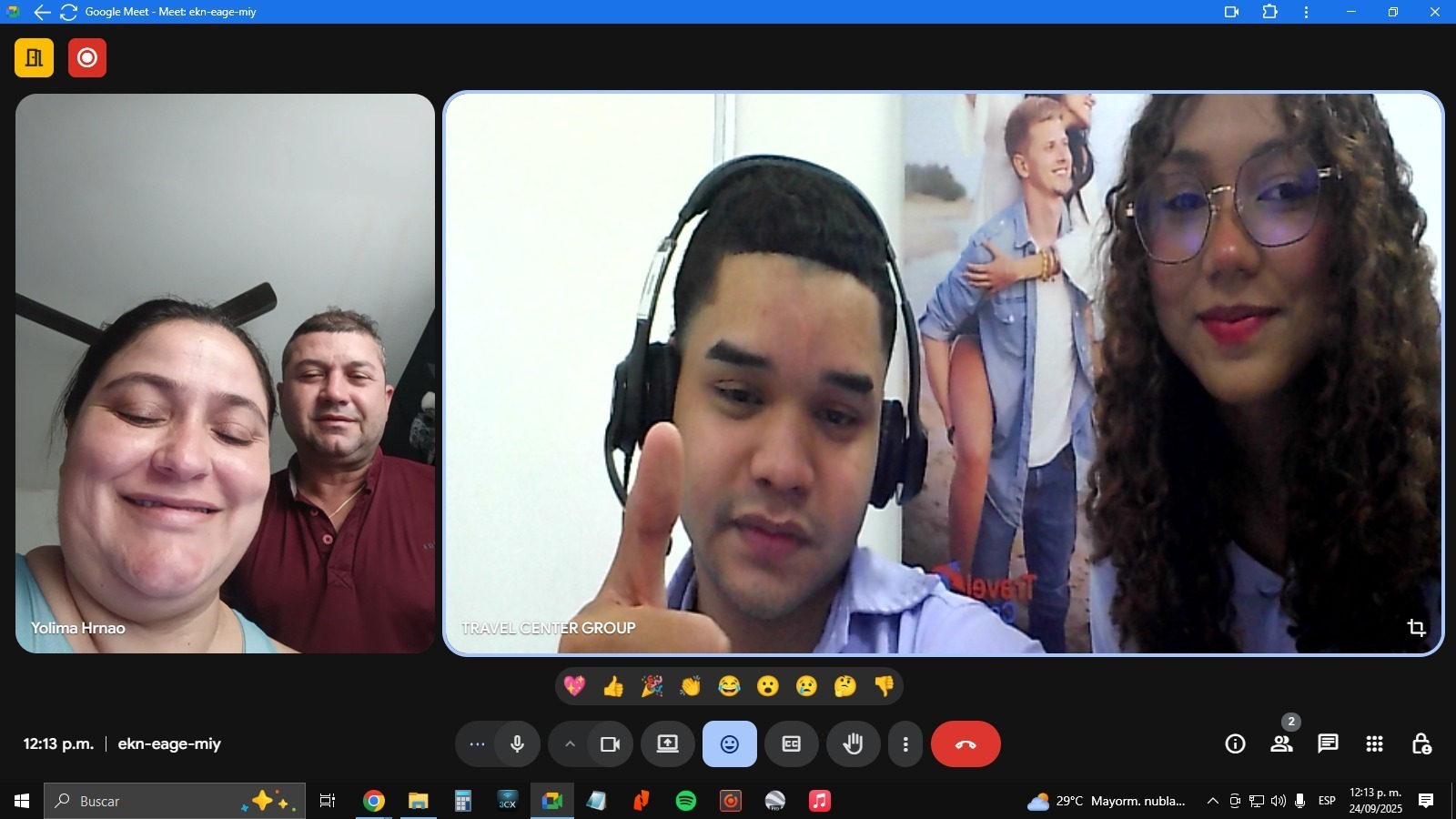Click the red record button at top left
The image size is (1456, 819).
coord(87,58)
